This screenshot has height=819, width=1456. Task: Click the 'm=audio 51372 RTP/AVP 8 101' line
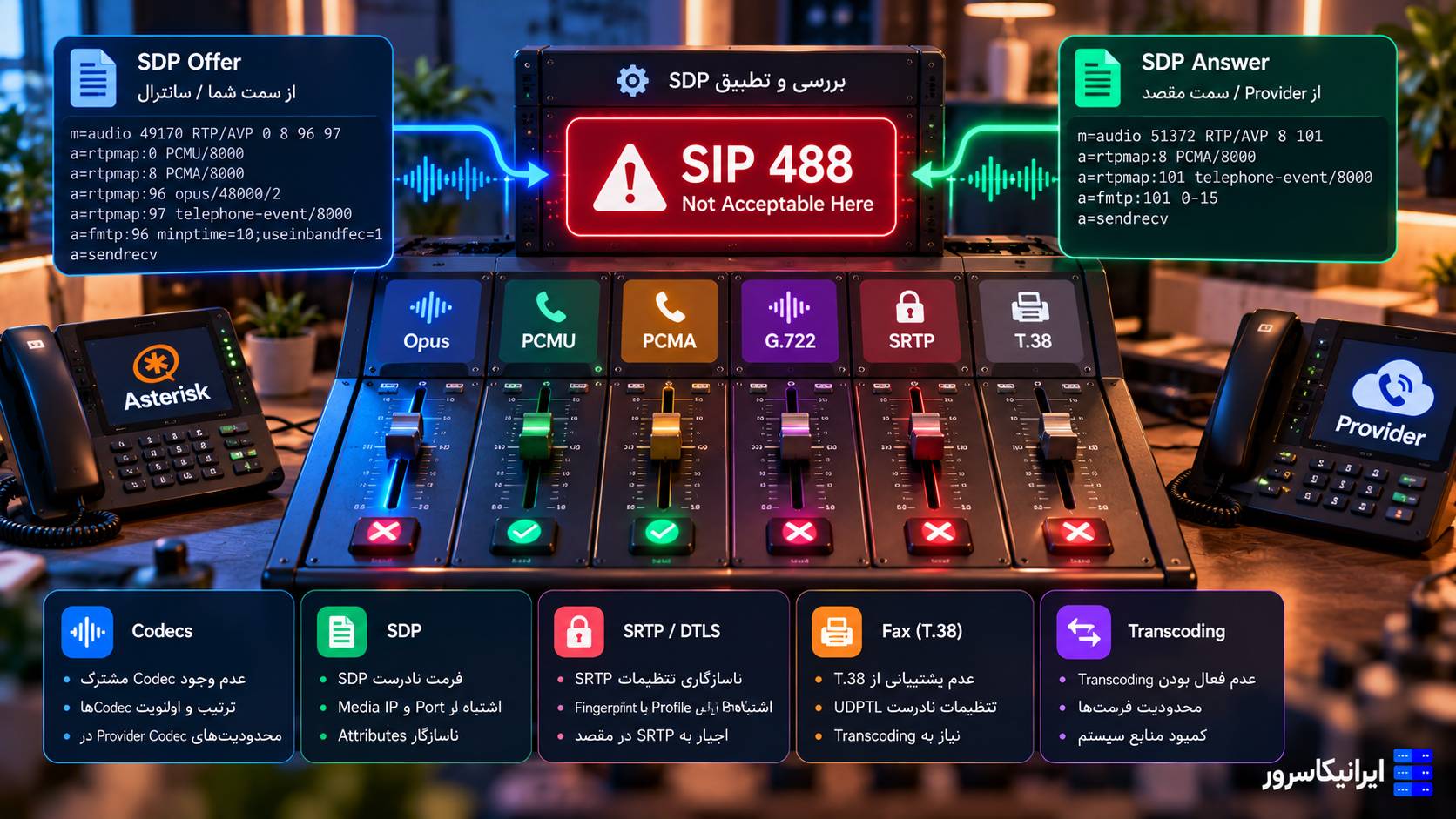[x=1200, y=136]
